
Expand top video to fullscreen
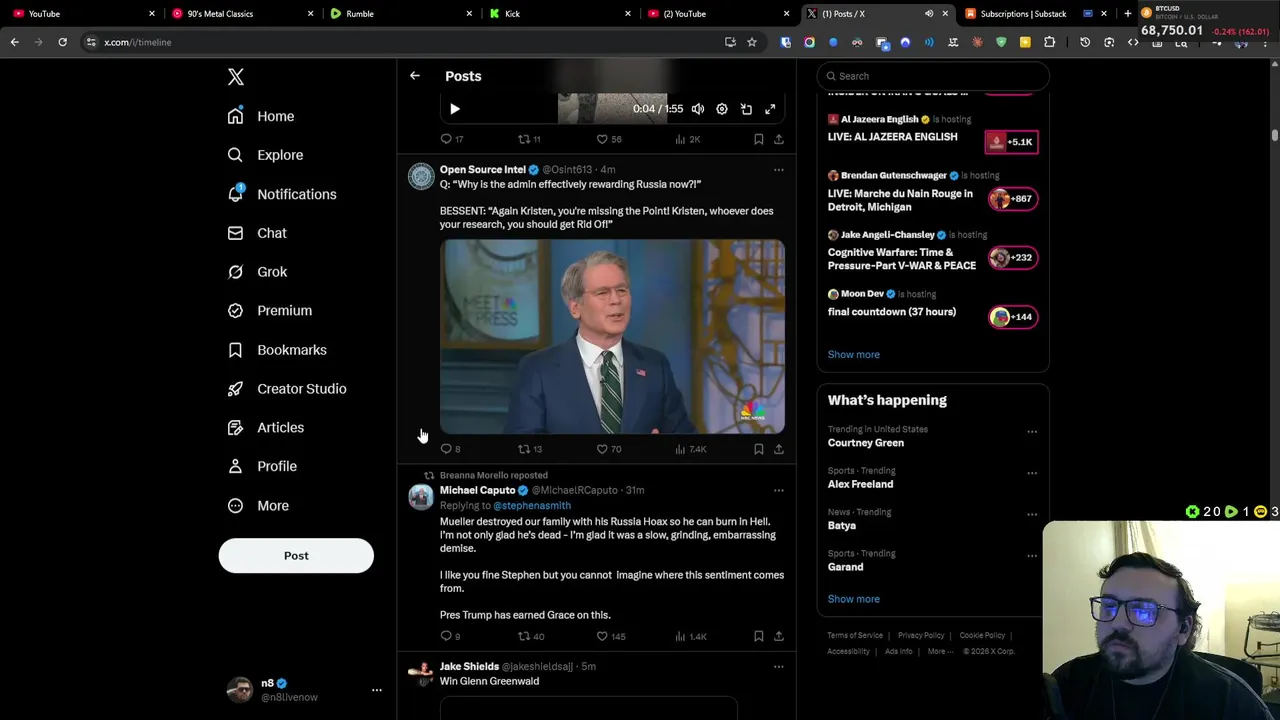coord(770,109)
